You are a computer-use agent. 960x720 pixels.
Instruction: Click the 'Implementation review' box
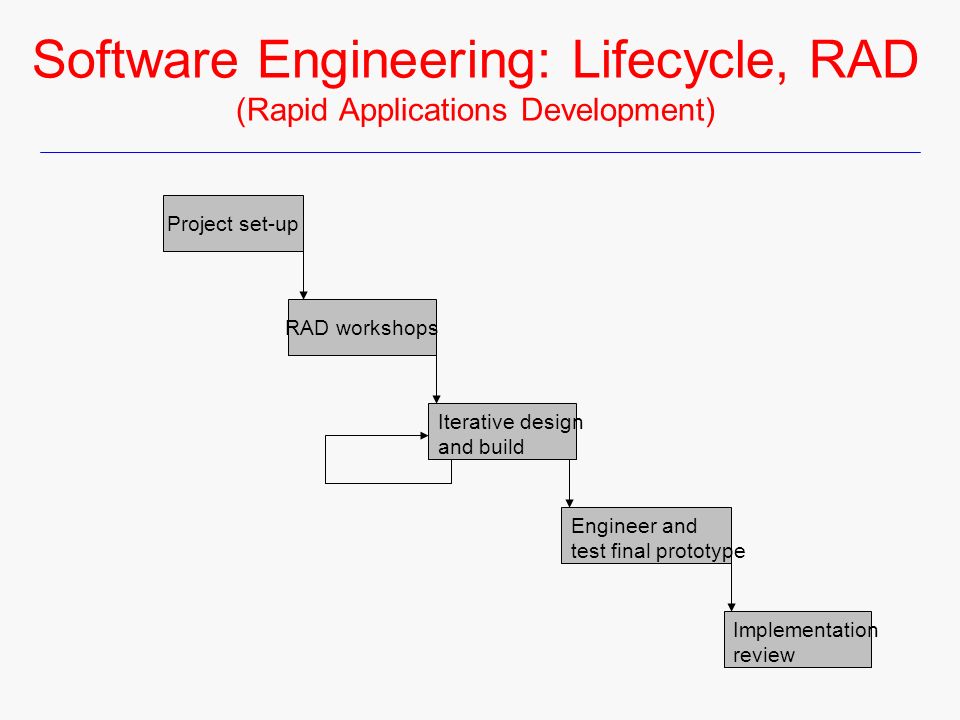point(798,640)
